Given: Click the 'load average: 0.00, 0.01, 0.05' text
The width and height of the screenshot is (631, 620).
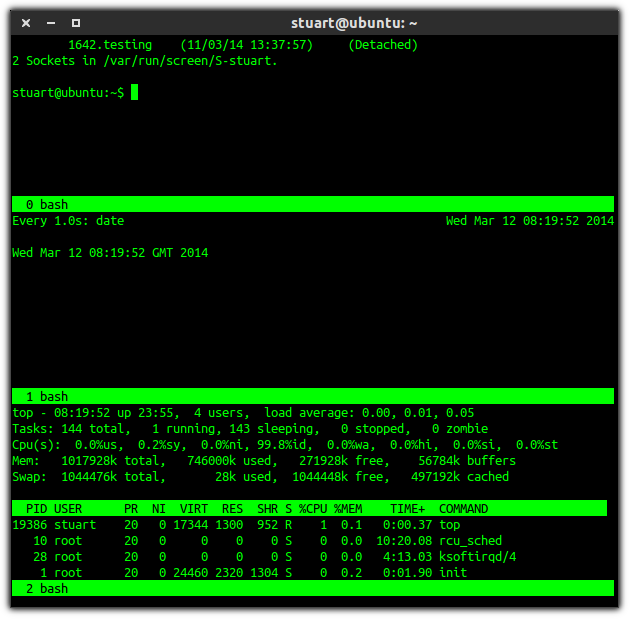Looking at the screenshot, I should click(369, 413).
